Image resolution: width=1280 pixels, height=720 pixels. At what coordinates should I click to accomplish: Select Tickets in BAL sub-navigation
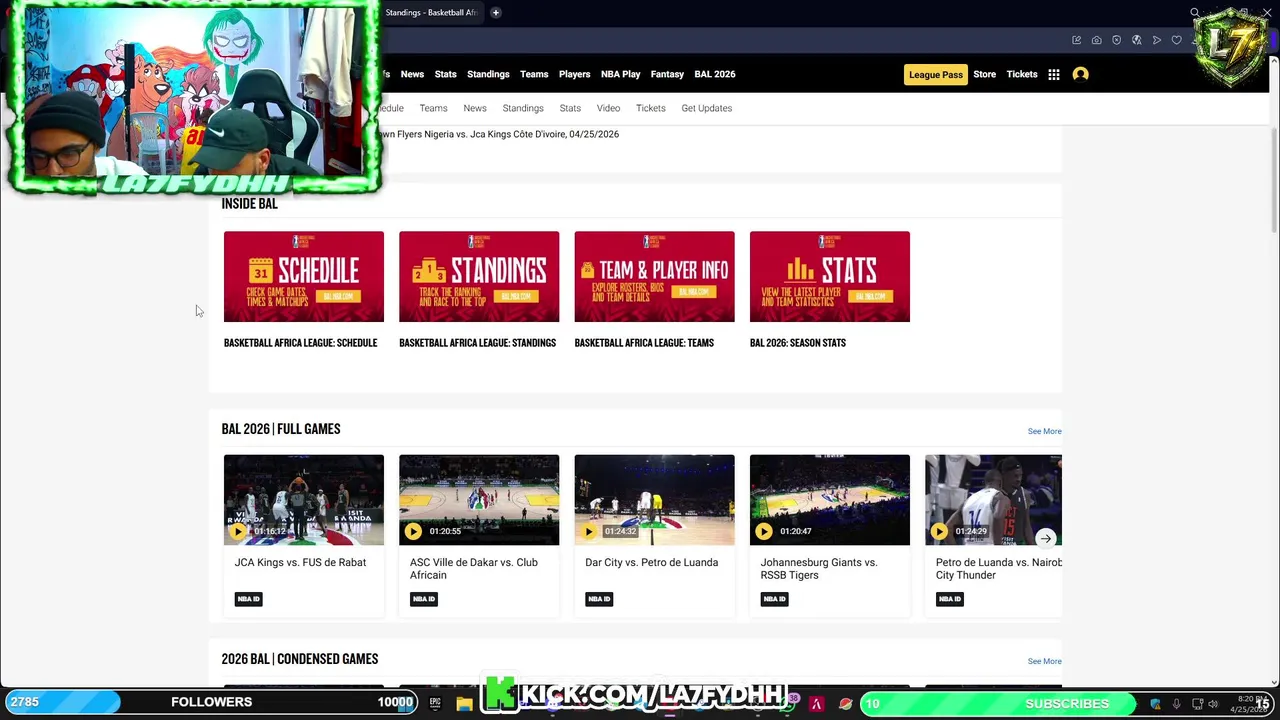pos(650,108)
